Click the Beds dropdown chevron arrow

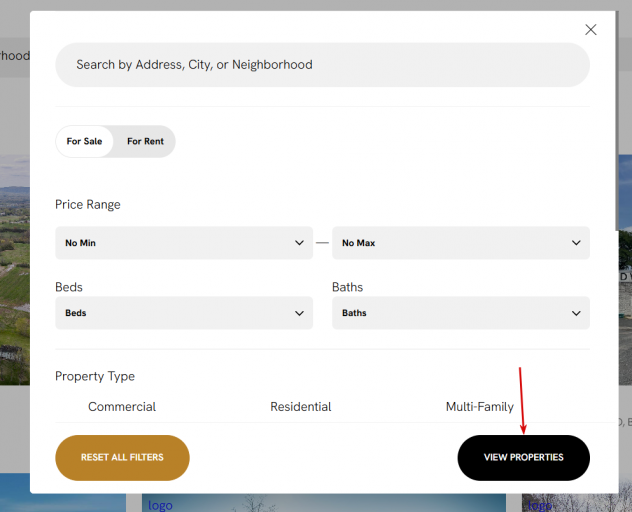[x=299, y=313]
